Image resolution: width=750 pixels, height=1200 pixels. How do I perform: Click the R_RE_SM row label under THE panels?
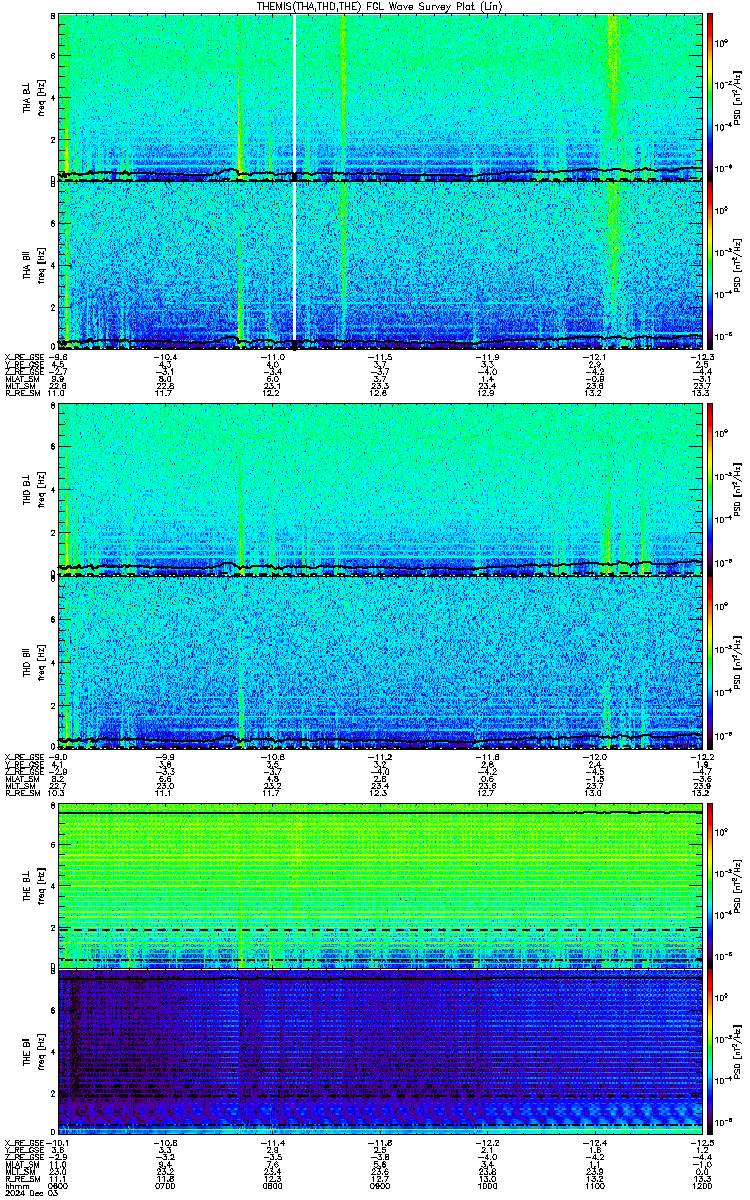click(22, 1177)
